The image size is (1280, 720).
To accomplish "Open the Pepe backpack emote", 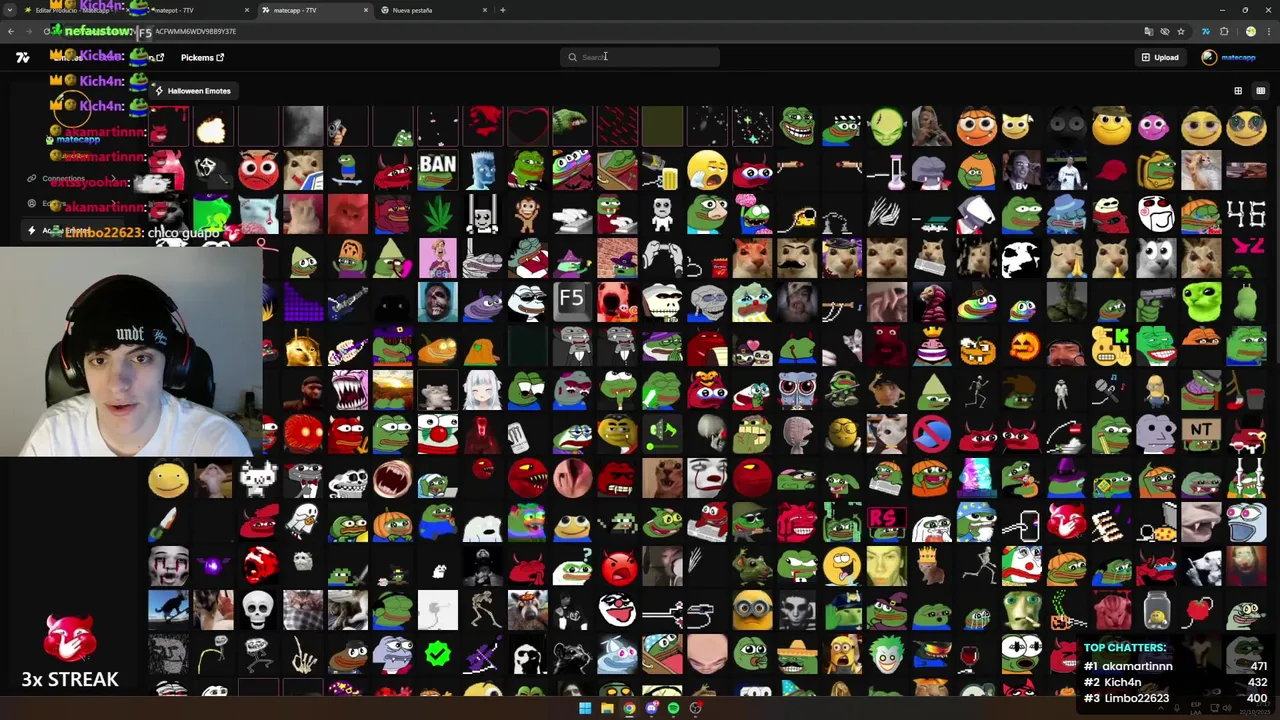I will (1157, 170).
